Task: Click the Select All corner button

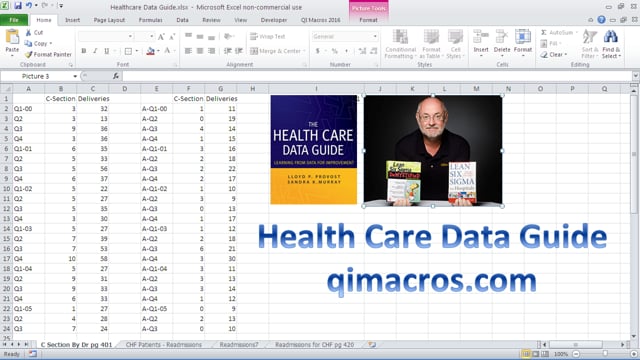Action: (x=6, y=89)
